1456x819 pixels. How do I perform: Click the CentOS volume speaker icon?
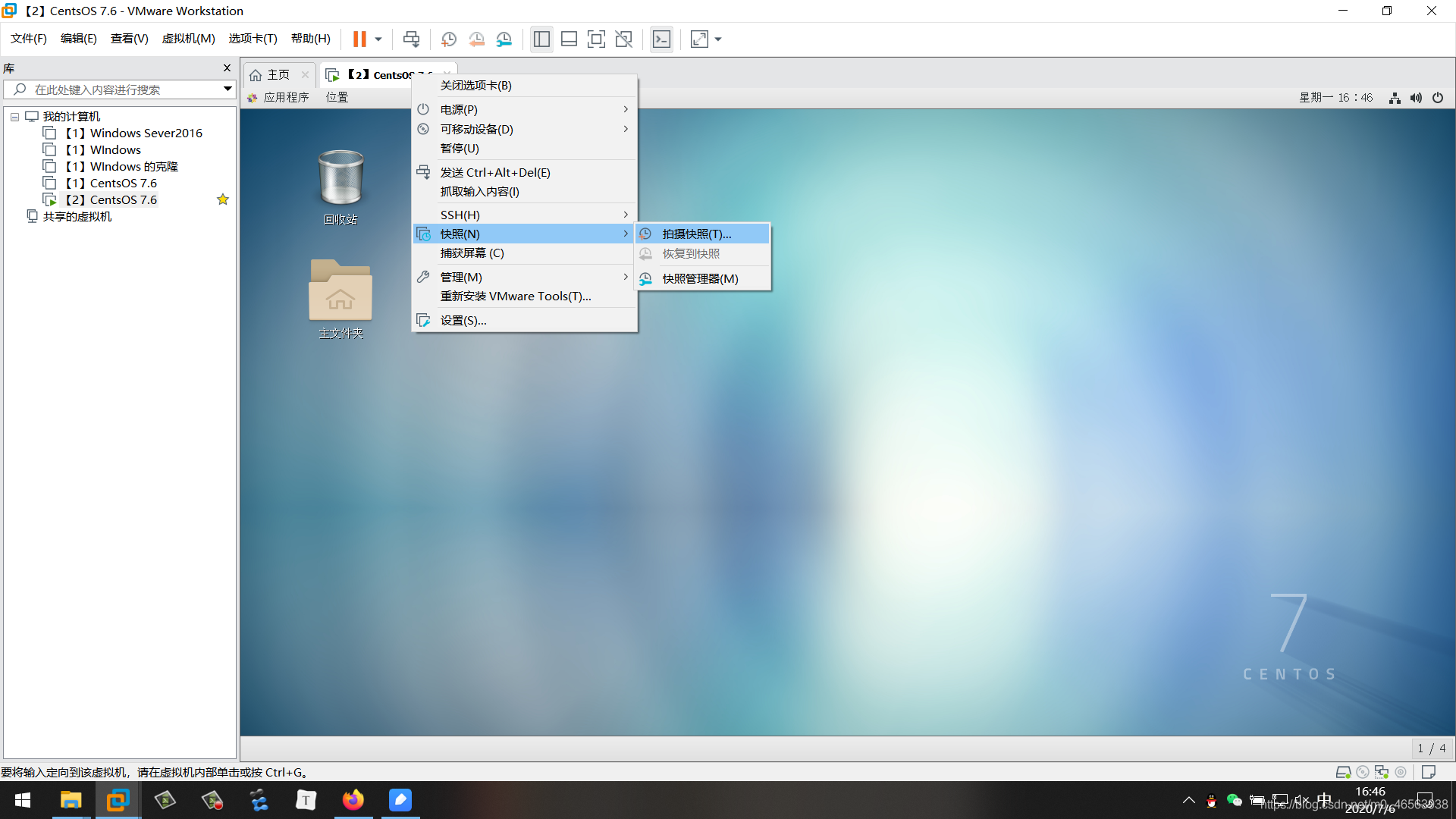click(1416, 98)
